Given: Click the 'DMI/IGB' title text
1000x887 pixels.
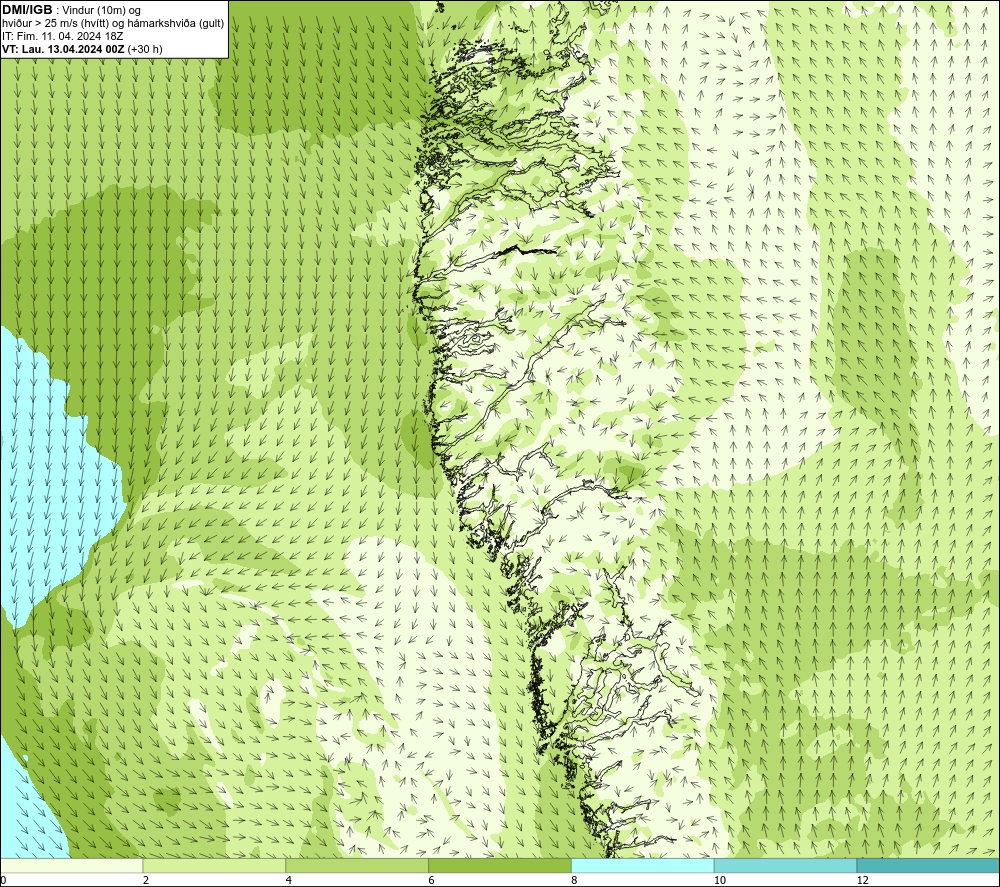Looking at the screenshot, I should (27, 10).
